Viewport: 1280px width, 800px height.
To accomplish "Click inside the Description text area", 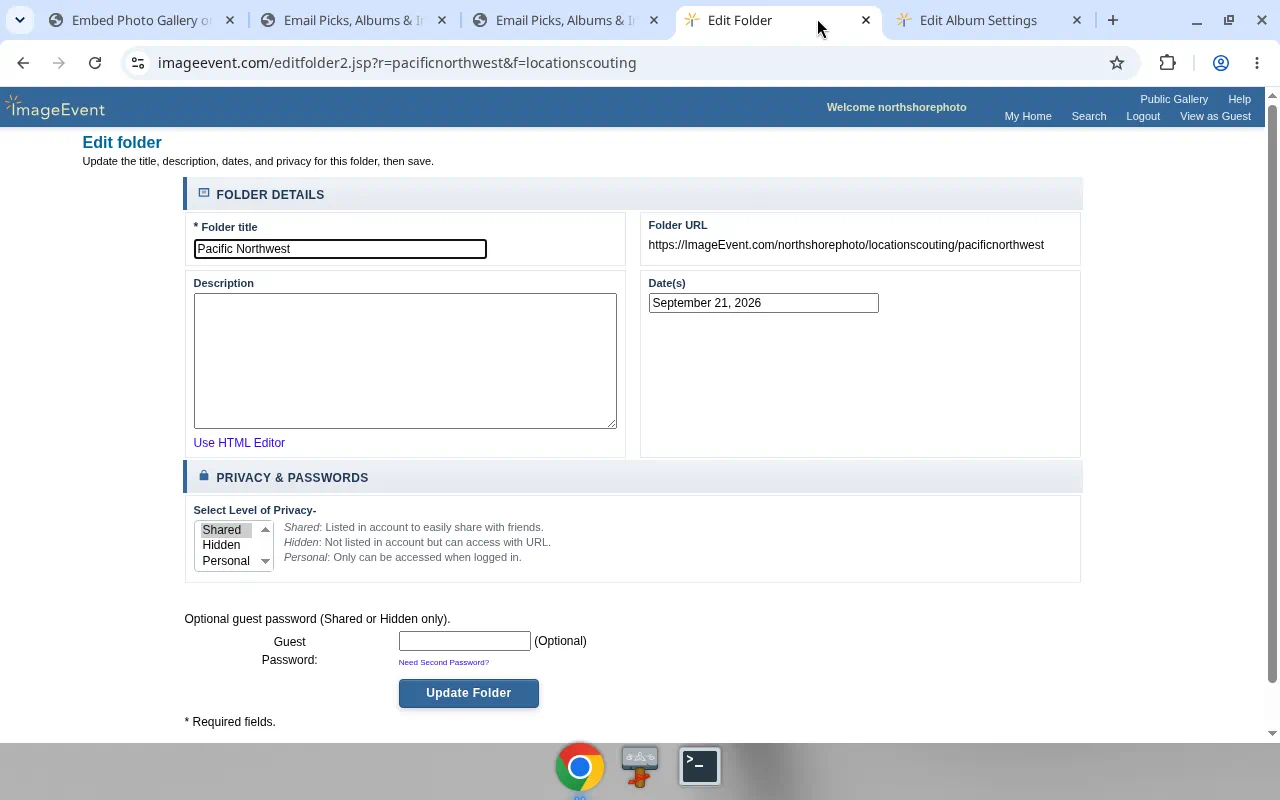I will pos(405,361).
